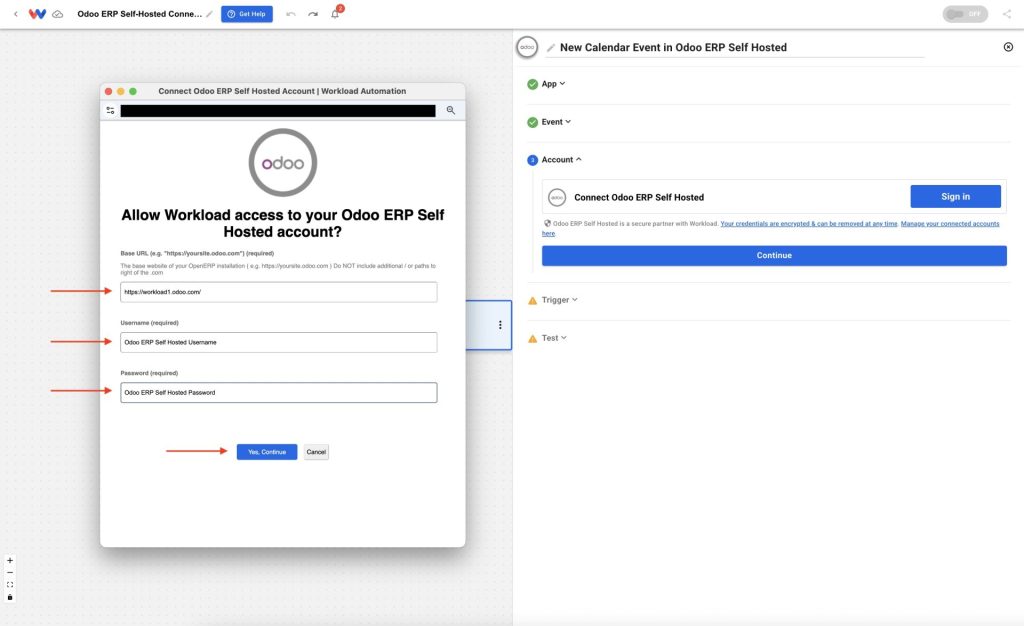Click Cancel in the popup
The width and height of the screenshot is (1024, 626).
coord(316,452)
